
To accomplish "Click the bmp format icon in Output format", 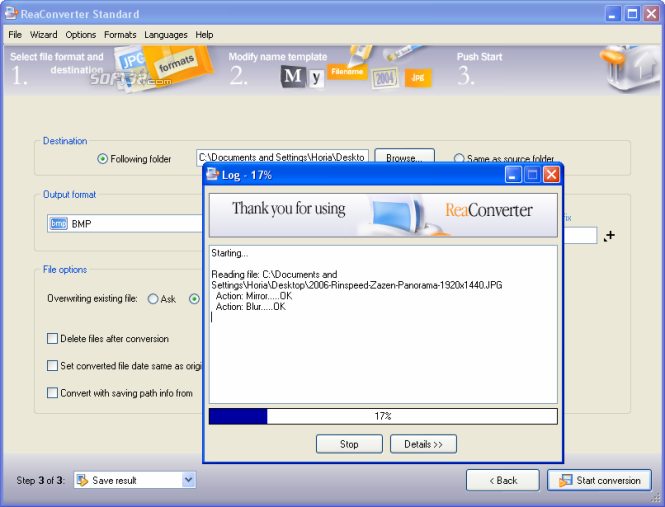I will point(59,224).
